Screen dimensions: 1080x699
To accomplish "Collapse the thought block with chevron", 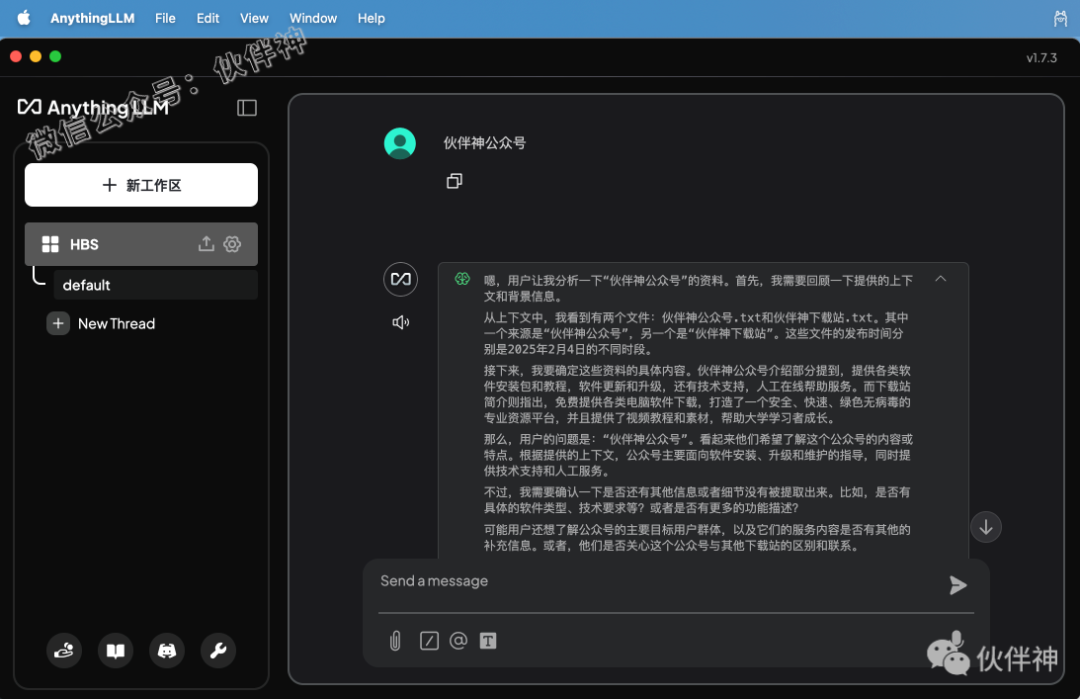I will point(941,279).
